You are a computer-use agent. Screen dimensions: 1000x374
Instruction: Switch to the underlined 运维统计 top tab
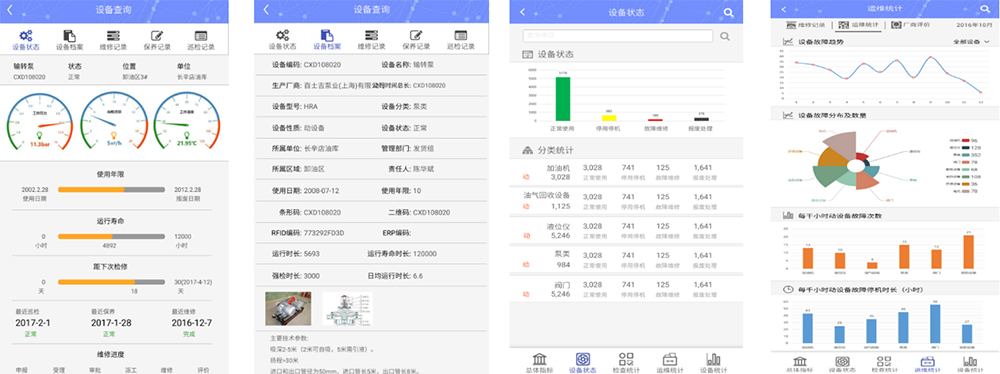[x=858, y=25]
